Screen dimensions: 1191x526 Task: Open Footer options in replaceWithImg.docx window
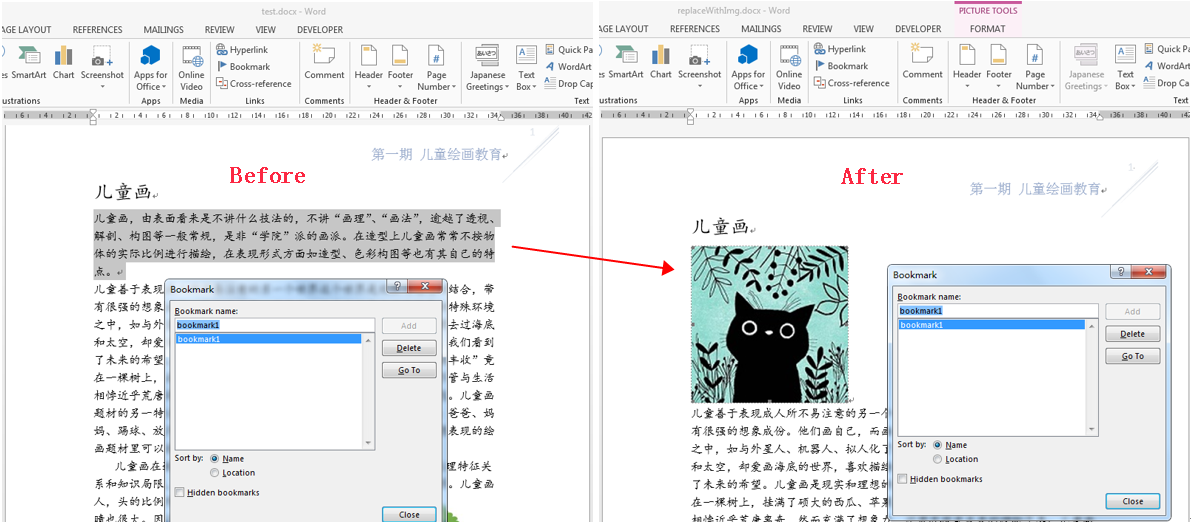tap(999, 67)
